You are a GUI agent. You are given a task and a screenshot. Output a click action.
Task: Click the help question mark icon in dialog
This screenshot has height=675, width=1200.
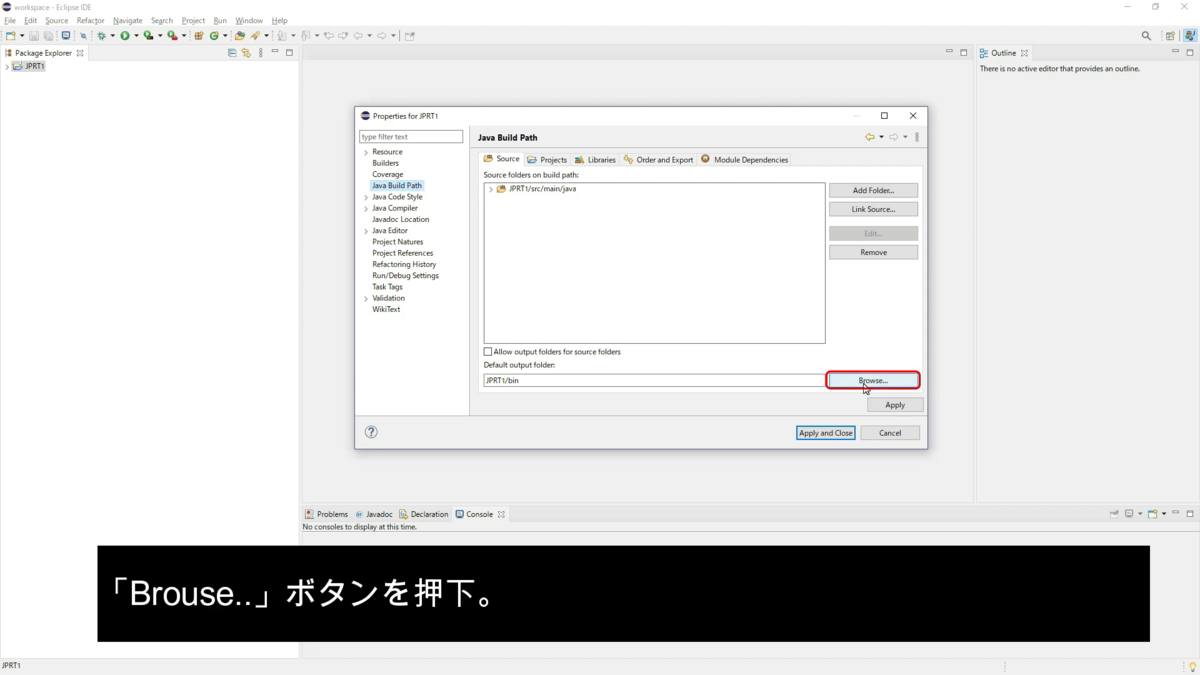tap(371, 432)
